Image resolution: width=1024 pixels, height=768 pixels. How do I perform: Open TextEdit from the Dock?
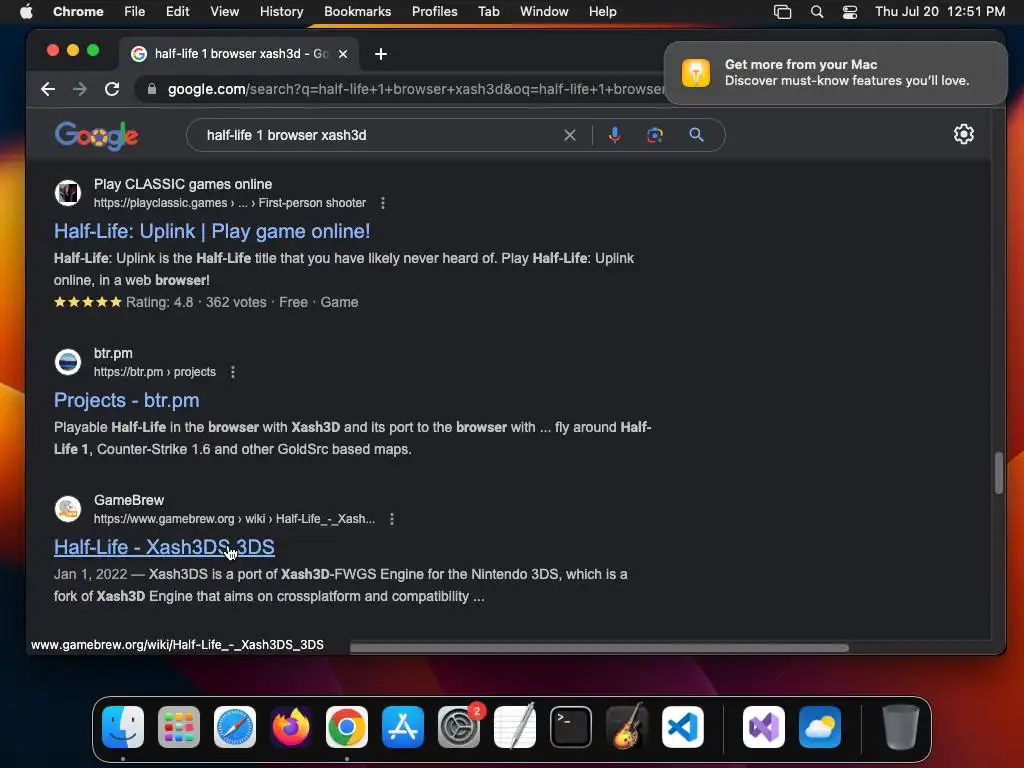tap(515, 727)
